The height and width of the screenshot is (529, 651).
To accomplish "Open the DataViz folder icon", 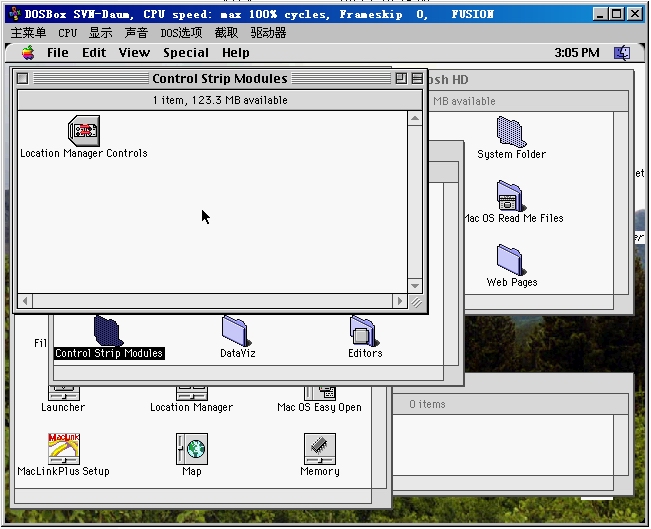I will pyautogui.click(x=237, y=331).
